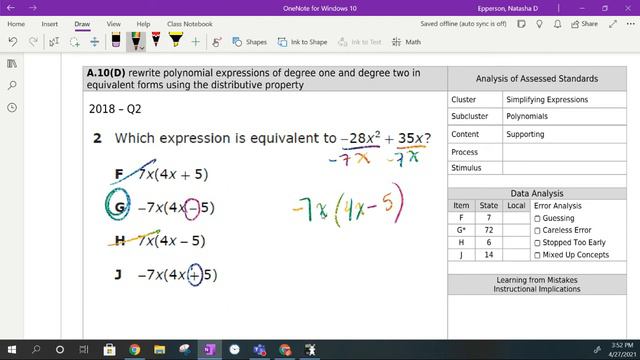Open the Math assistant

click(406, 42)
